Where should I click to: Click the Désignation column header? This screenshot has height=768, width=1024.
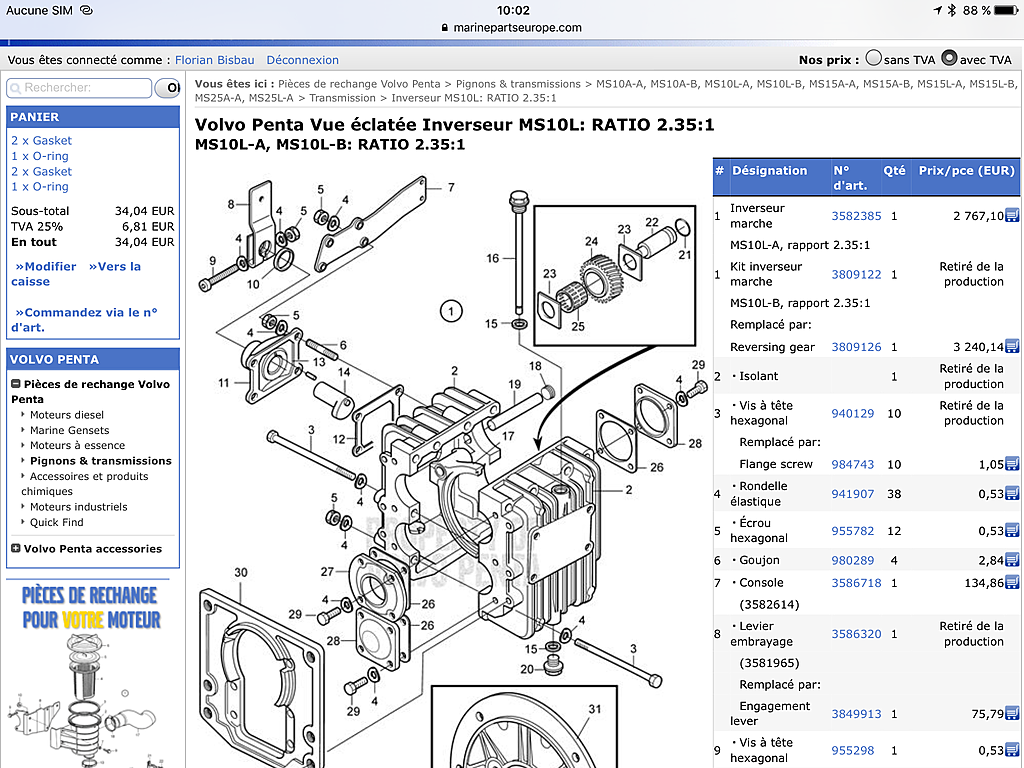[769, 170]
